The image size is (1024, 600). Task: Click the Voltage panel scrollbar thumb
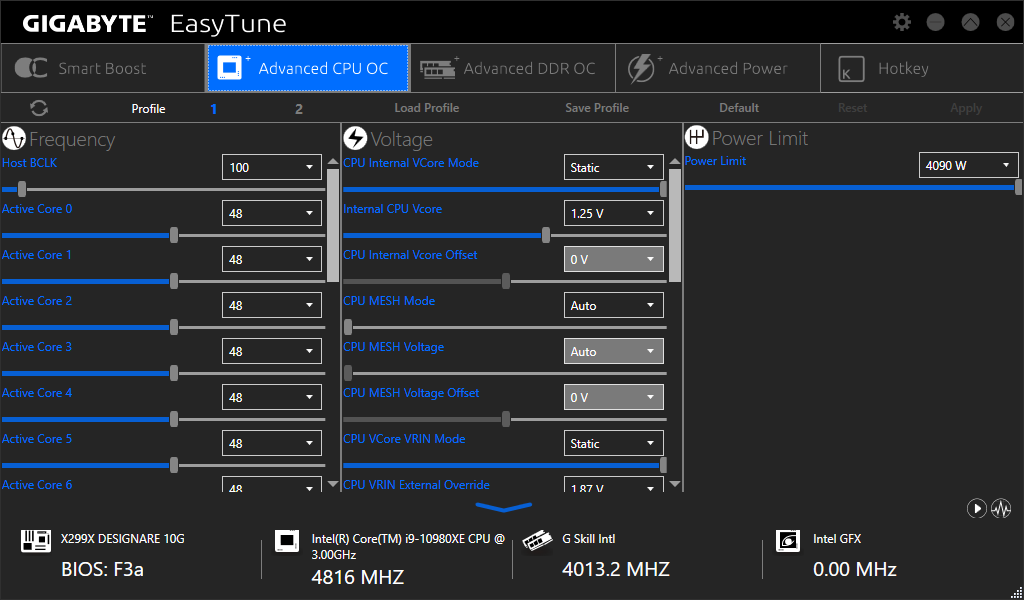click(675, 225)
